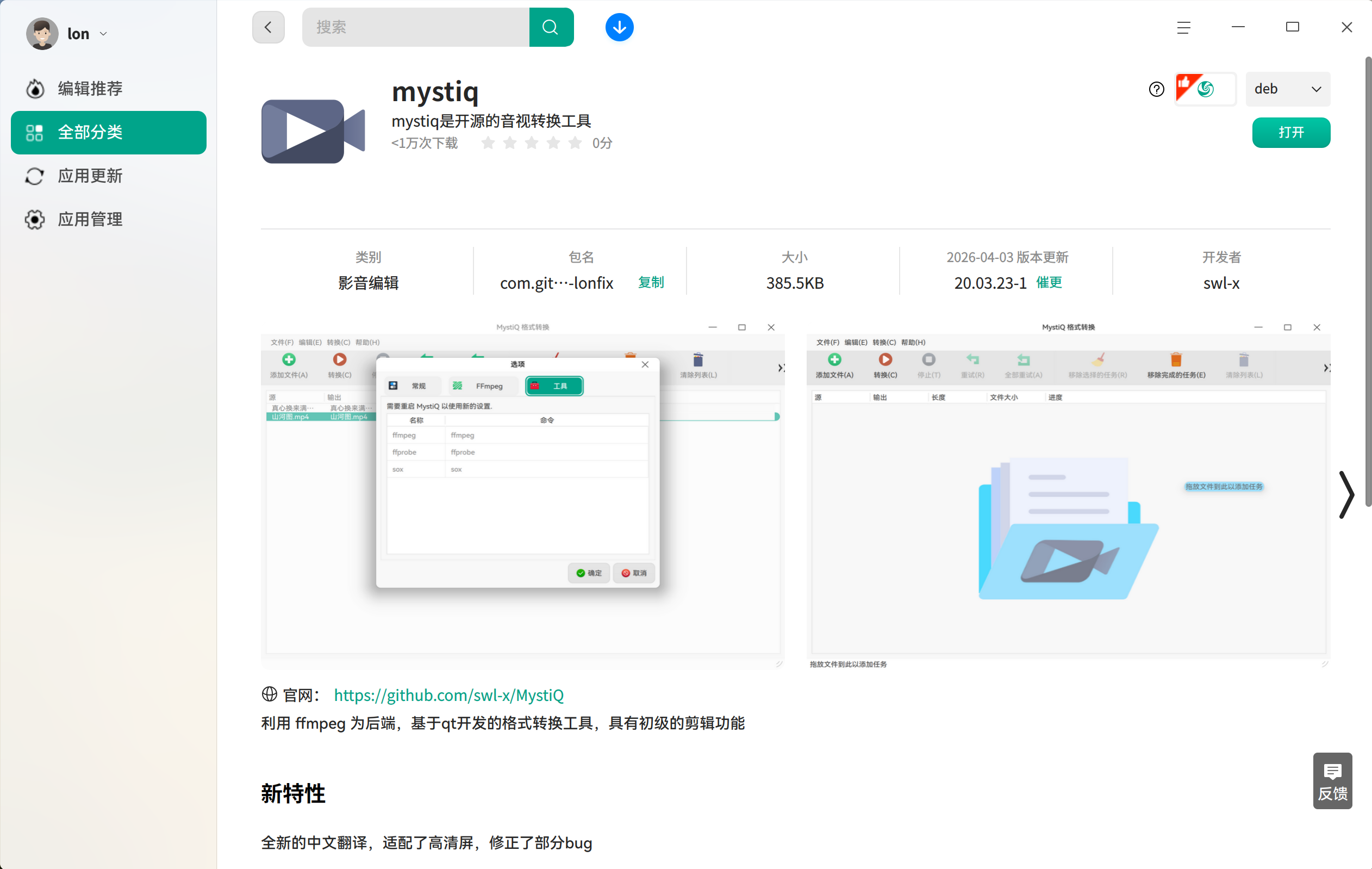Show next screenshot with the arrow

[x=1346, y=496]
